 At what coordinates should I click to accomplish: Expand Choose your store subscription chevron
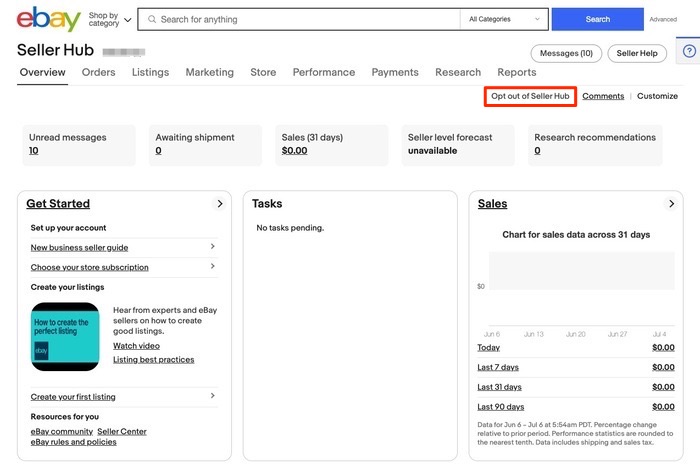pos(213,267)
